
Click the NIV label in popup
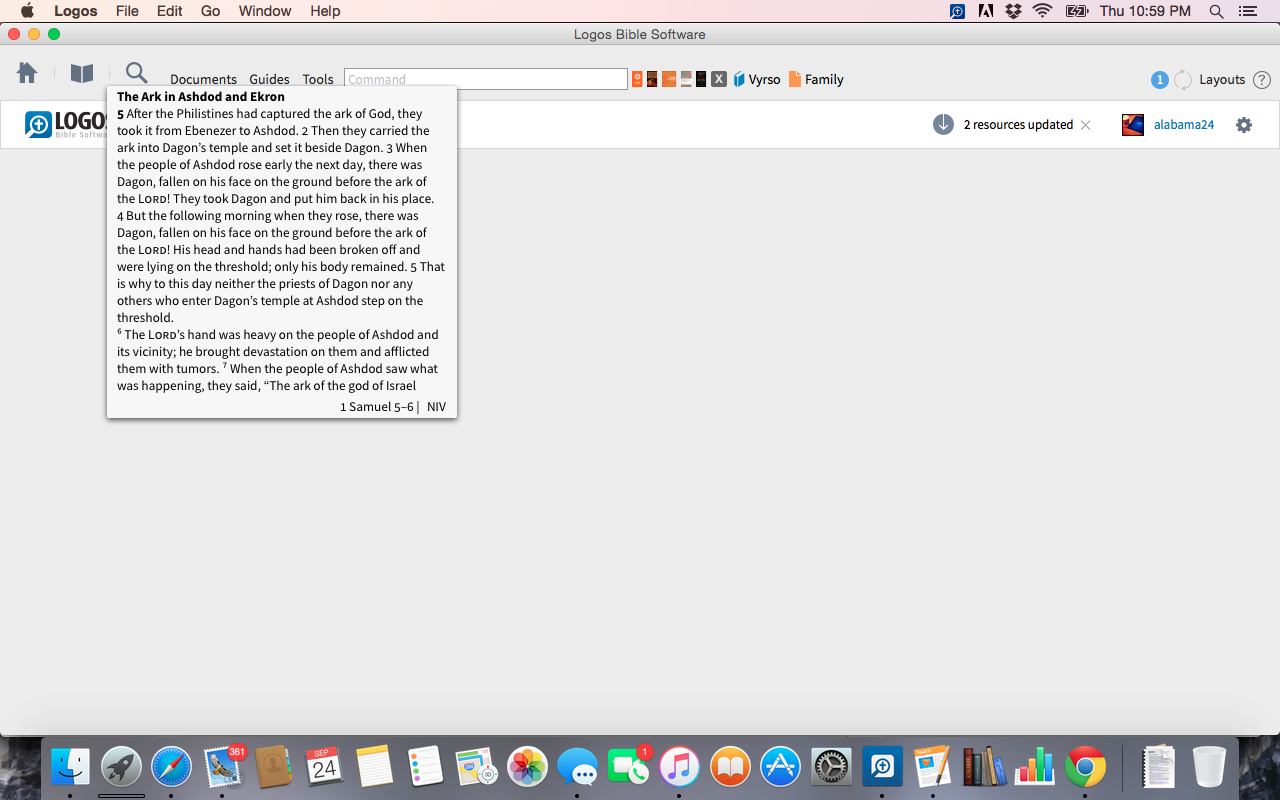pyautogui.click(x=436, y=407)
